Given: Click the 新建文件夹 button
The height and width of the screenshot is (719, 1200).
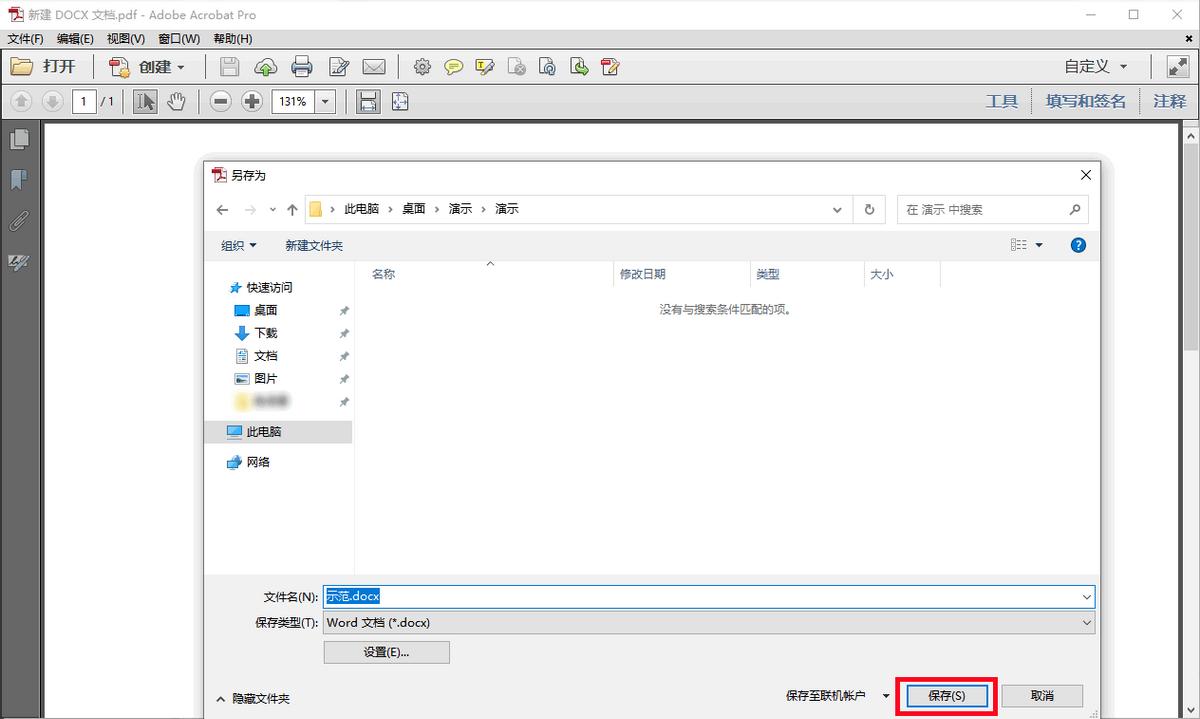Looking at the screenshot, I should tap(313, 244).
